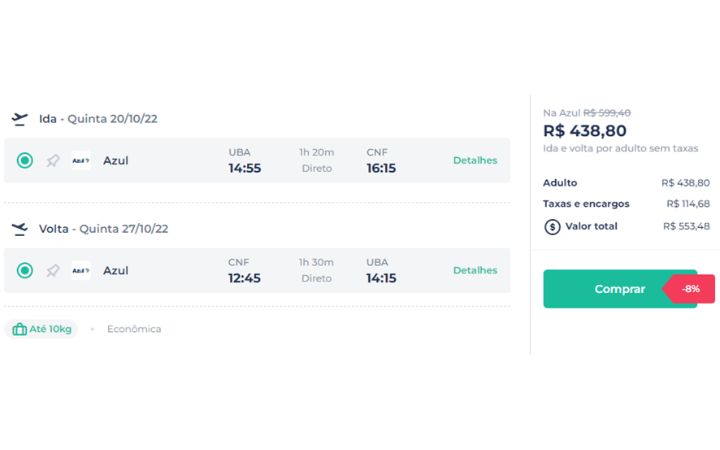Image resolution: width=720 pixels, height=450 pixels.
Task: Open Detalhes for the 14:55 outbound flight
Action: coord(475,160)
